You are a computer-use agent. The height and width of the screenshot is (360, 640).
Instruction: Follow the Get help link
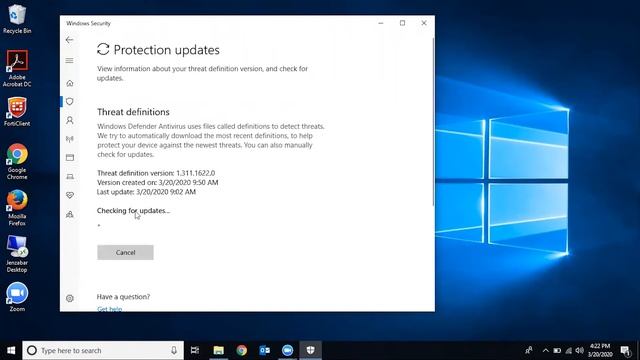[x=109, y=309]
